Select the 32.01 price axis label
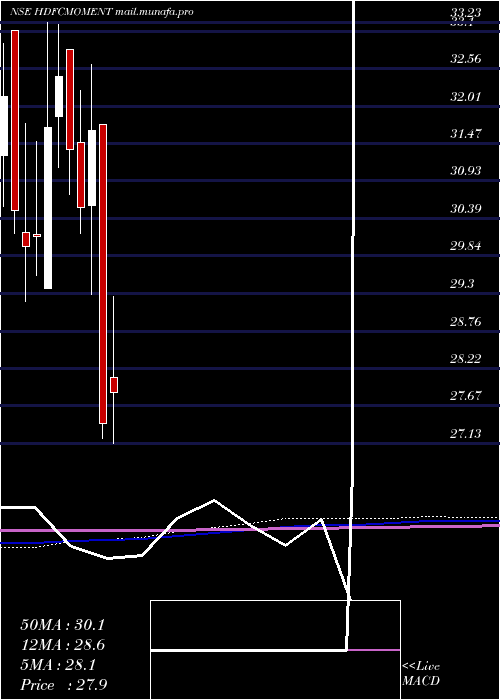Image resolution: width=500 pixels, height=700 pixels. coord(465,96)
